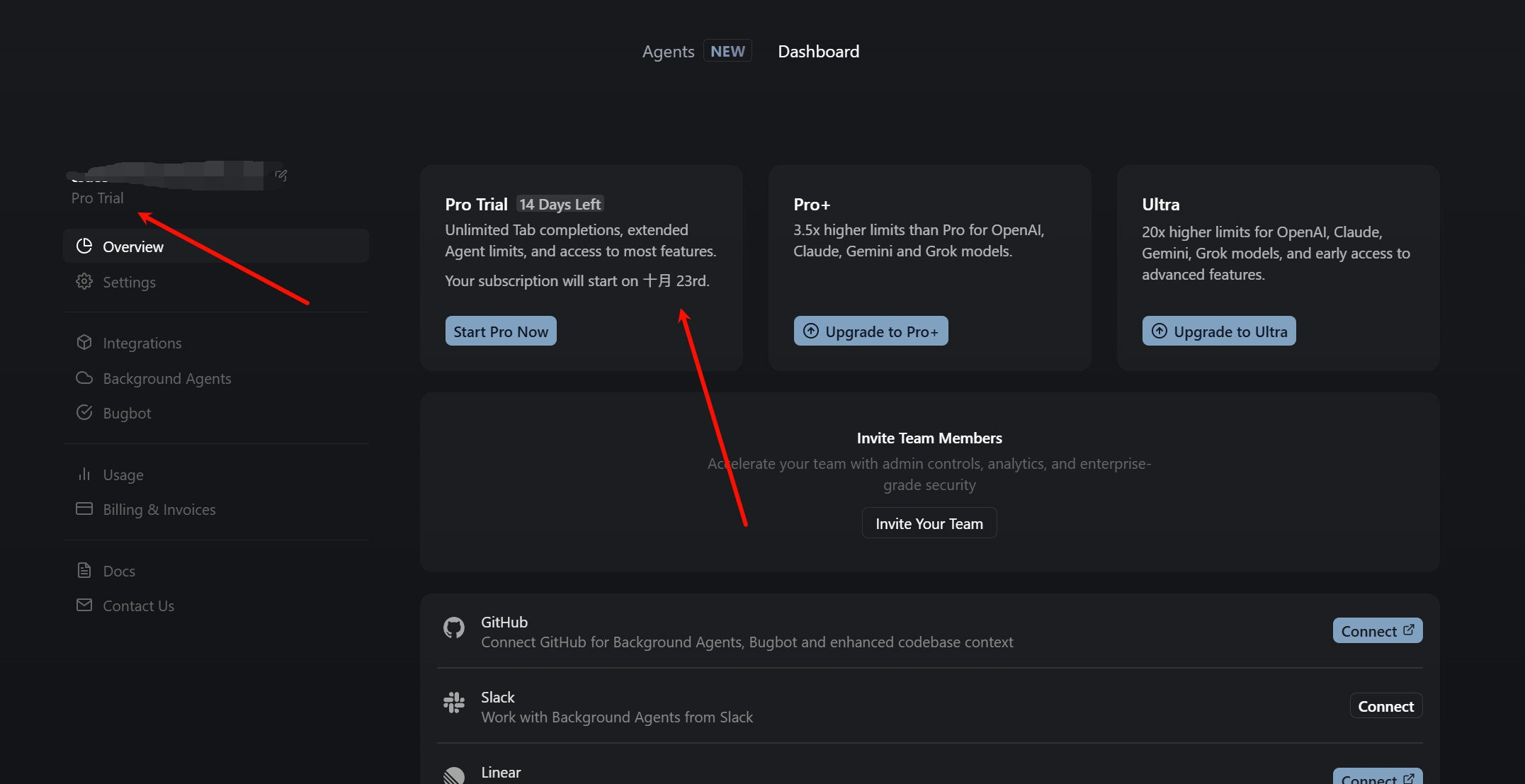
Task: Connect GitHub via its Connect button
Action: coord(1377,631)
